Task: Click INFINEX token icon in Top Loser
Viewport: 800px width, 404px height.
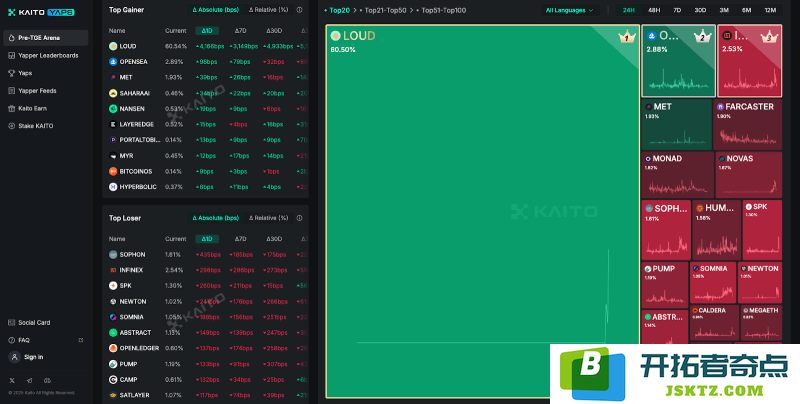Action: (113, 270)
